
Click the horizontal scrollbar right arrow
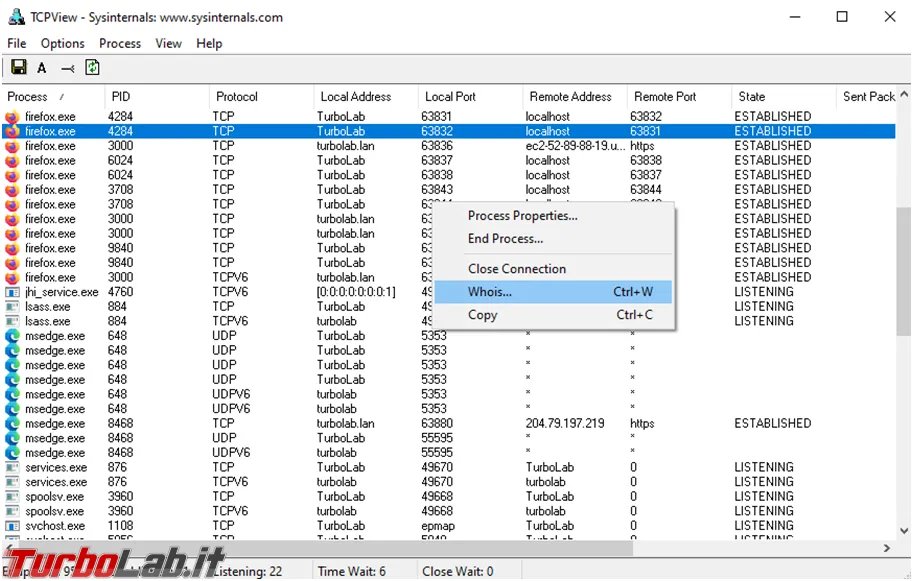pyautogui.click(x=887, y=548)
